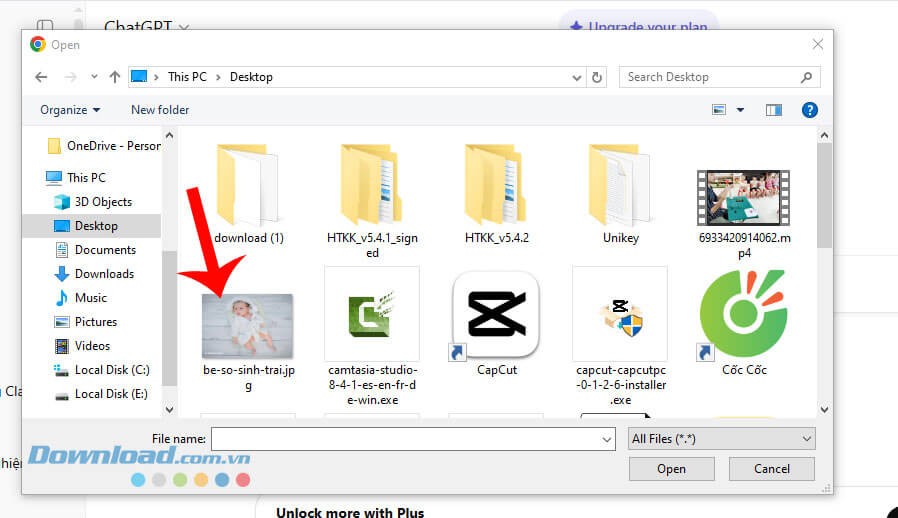Image resolution: width=898 pixels, height=518 pixels.
Task: Open the view options dropdown arrow
Action: tap(740, 110)
